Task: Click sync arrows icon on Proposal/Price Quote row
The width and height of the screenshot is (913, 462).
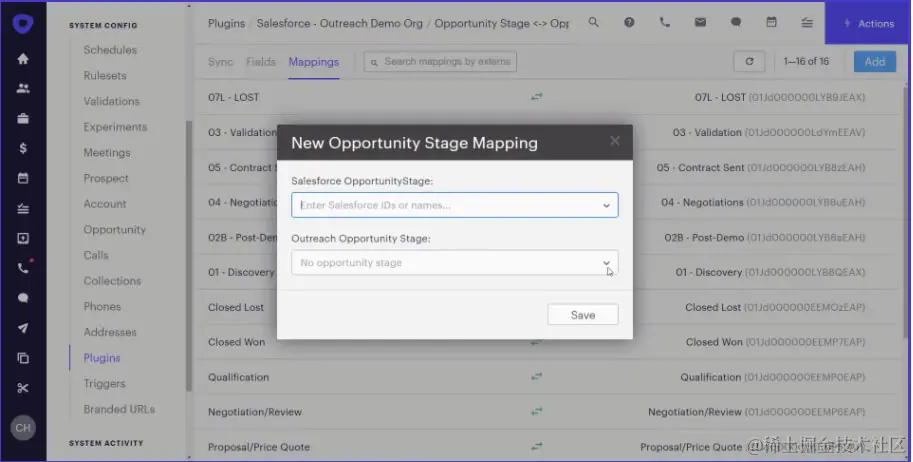Action: point(536,447)
